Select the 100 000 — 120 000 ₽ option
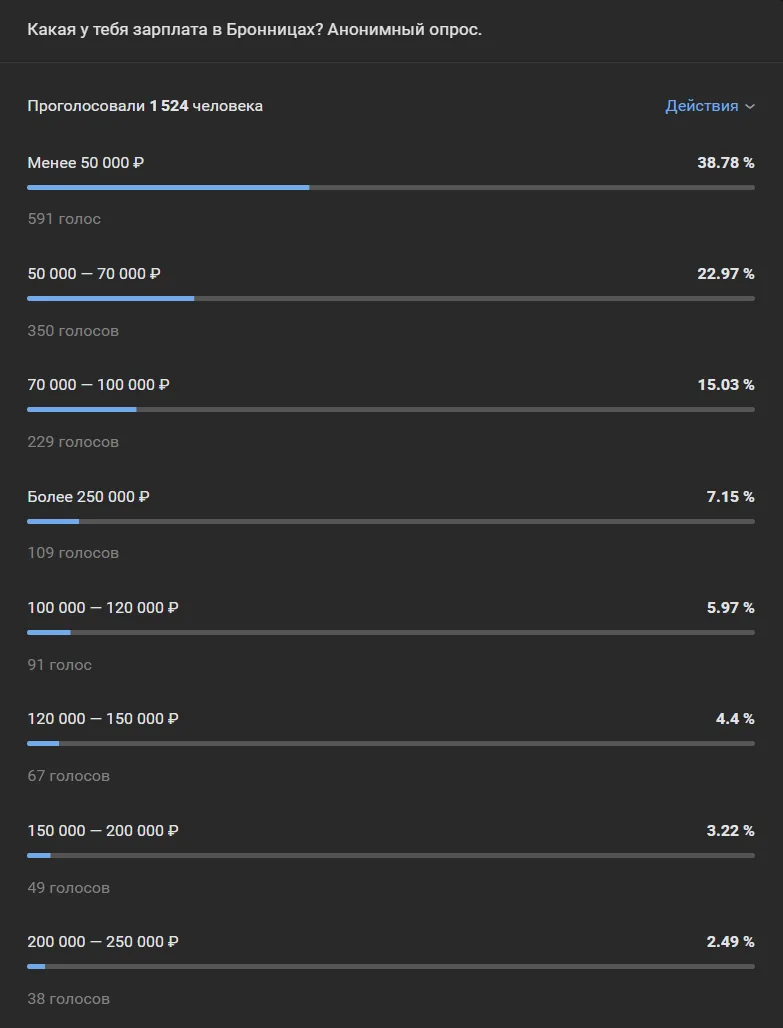Screen dimensions: 783x1028 102,608
